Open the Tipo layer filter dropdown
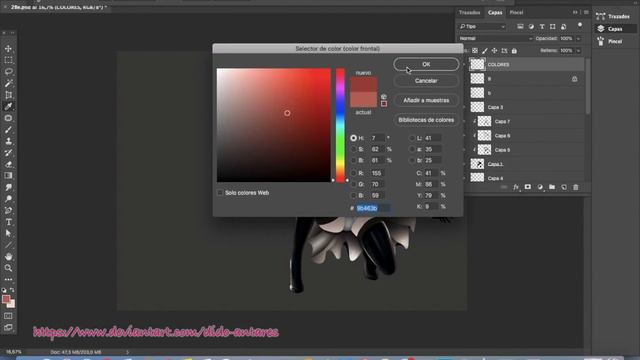640x360 pixels. pyautogui.click(x=482, y=27)
